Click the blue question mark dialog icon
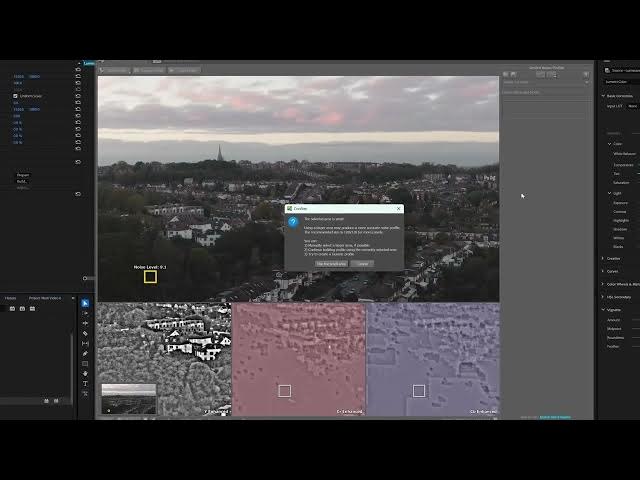Screen dimensions: 640x480 (293, 222)
